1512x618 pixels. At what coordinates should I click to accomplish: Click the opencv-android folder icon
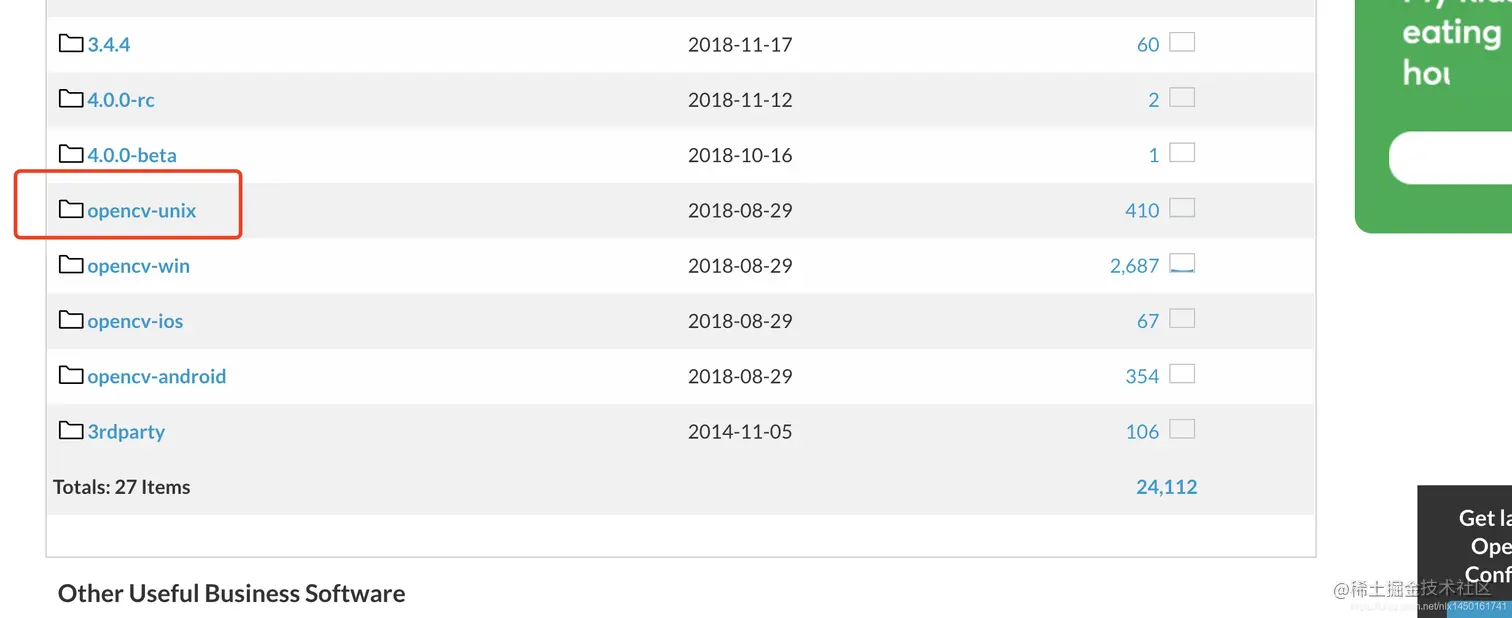click(70, 376)
